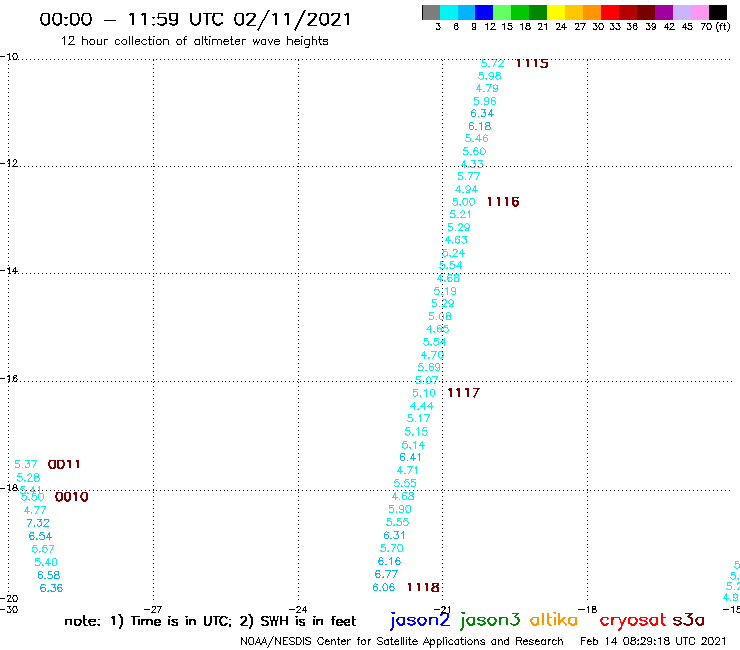Click the time label '0010'
740x650 pixels.
[x=72, y=497]
